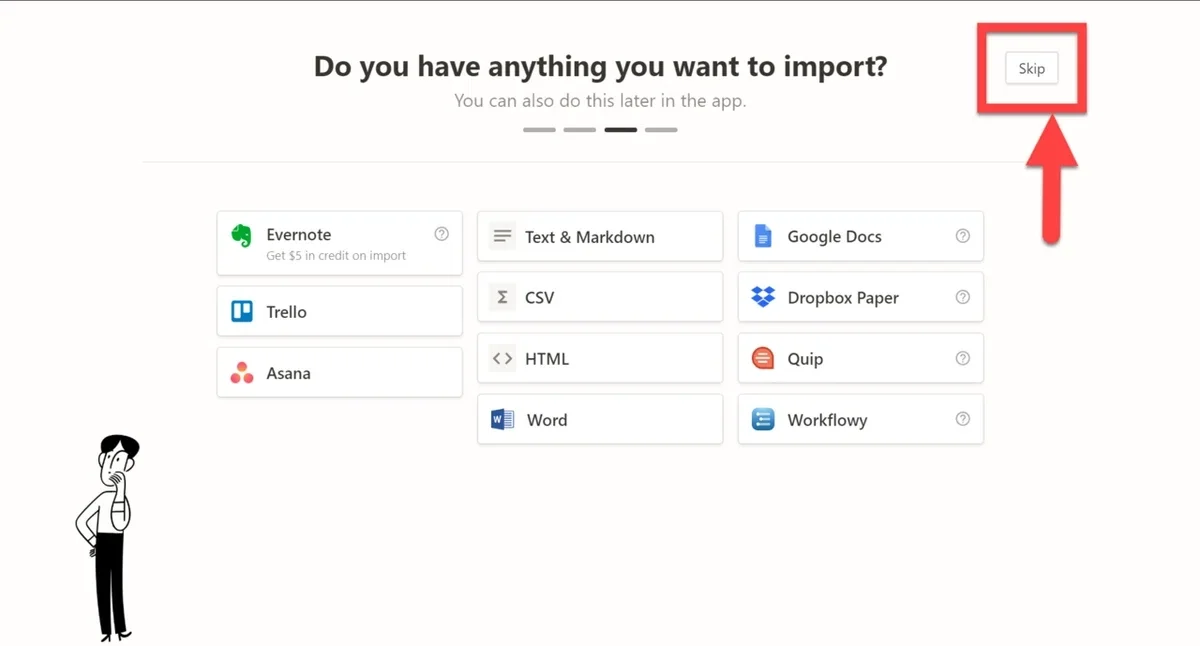Click the last onboarding progress bar
Viewport: 1200px width, 646px height.
pyautogui.click(x=661, y=129)
